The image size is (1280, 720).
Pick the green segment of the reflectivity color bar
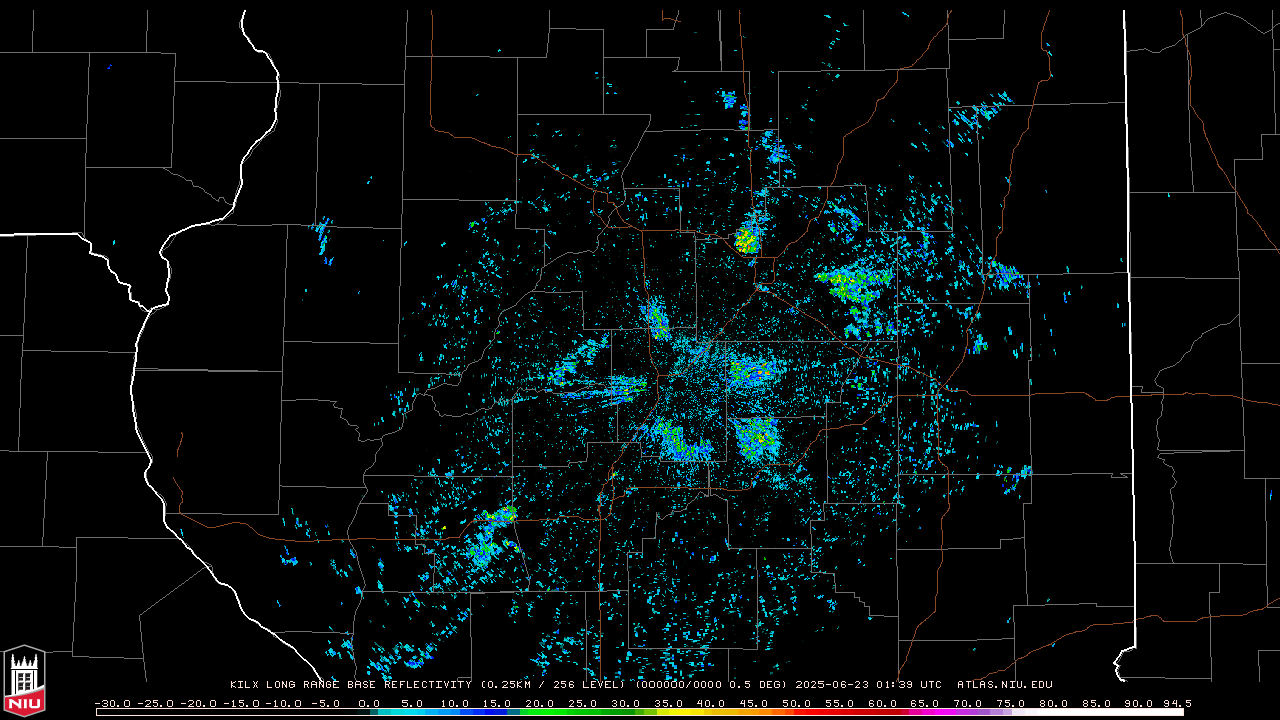coord(580,712)
